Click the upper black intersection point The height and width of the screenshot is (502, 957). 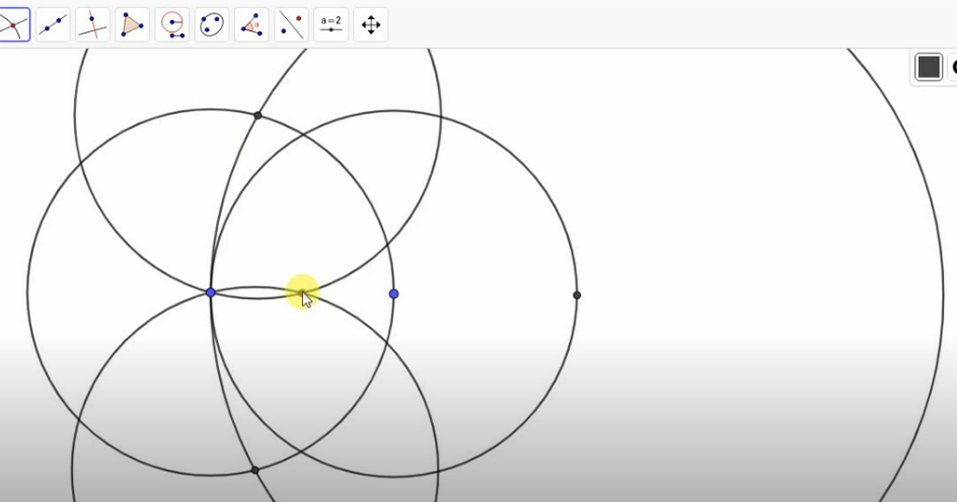click(258, 115)
